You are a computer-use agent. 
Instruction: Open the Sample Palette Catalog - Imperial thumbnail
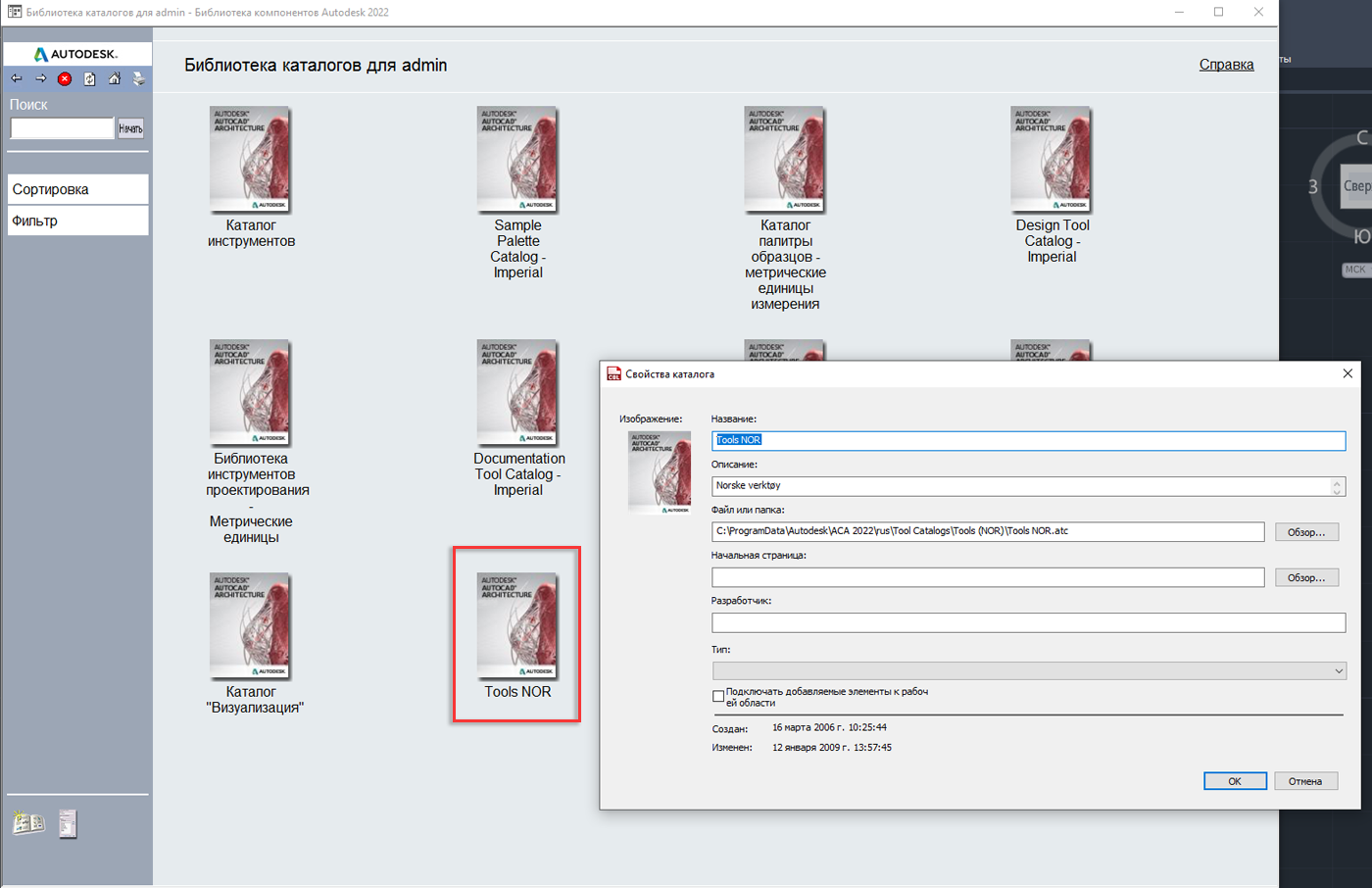pyautogui.click(x=517, y=160)
